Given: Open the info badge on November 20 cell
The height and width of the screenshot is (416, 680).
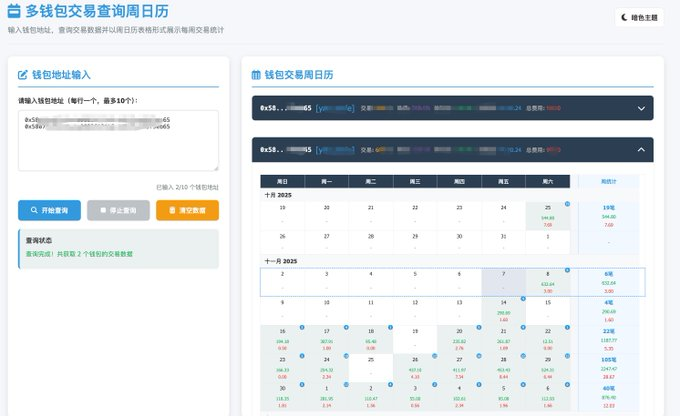Looking at the screenshot, I should 479,327.
